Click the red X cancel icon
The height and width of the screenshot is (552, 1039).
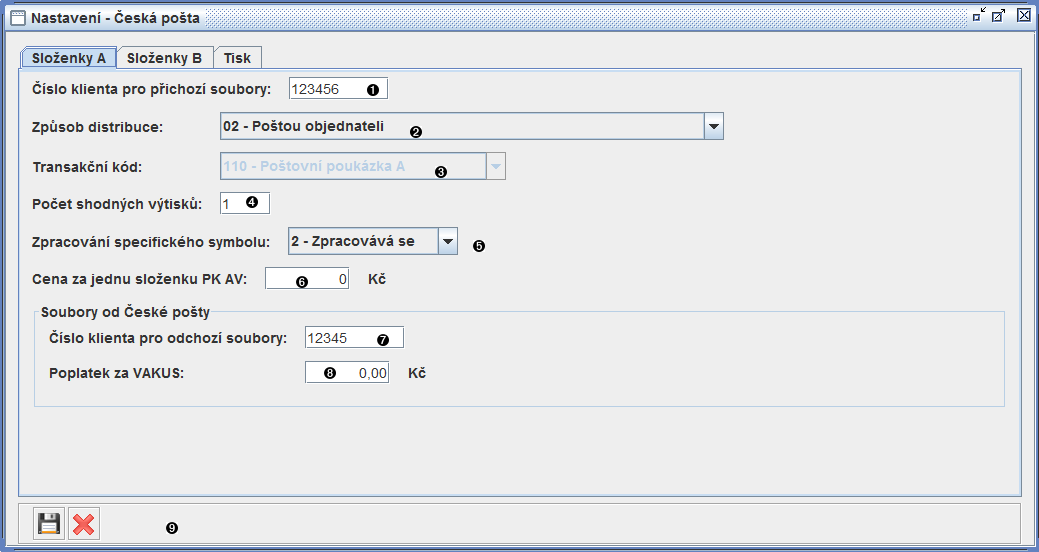84,523
